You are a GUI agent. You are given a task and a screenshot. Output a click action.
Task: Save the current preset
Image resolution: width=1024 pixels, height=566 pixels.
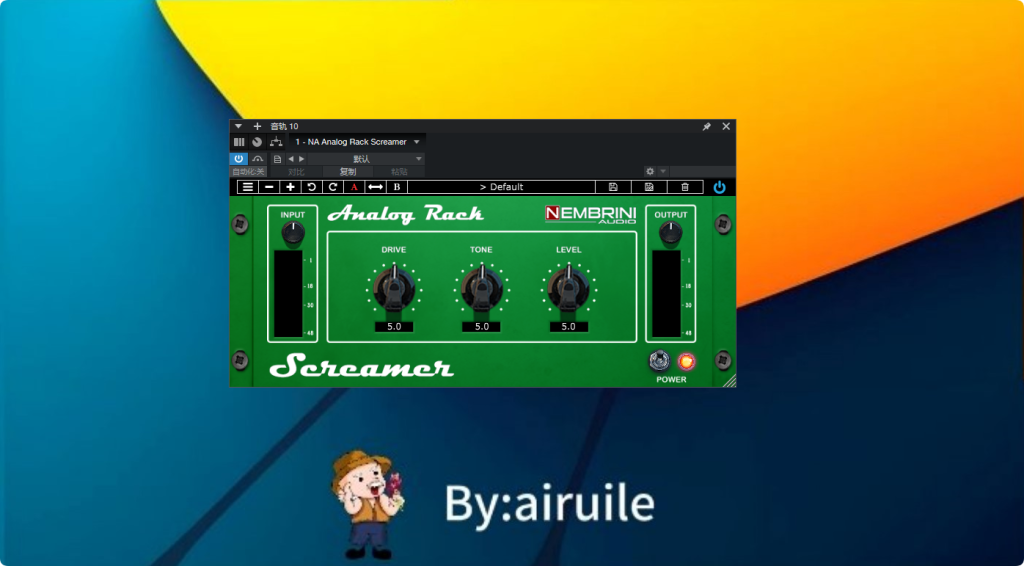613,187
